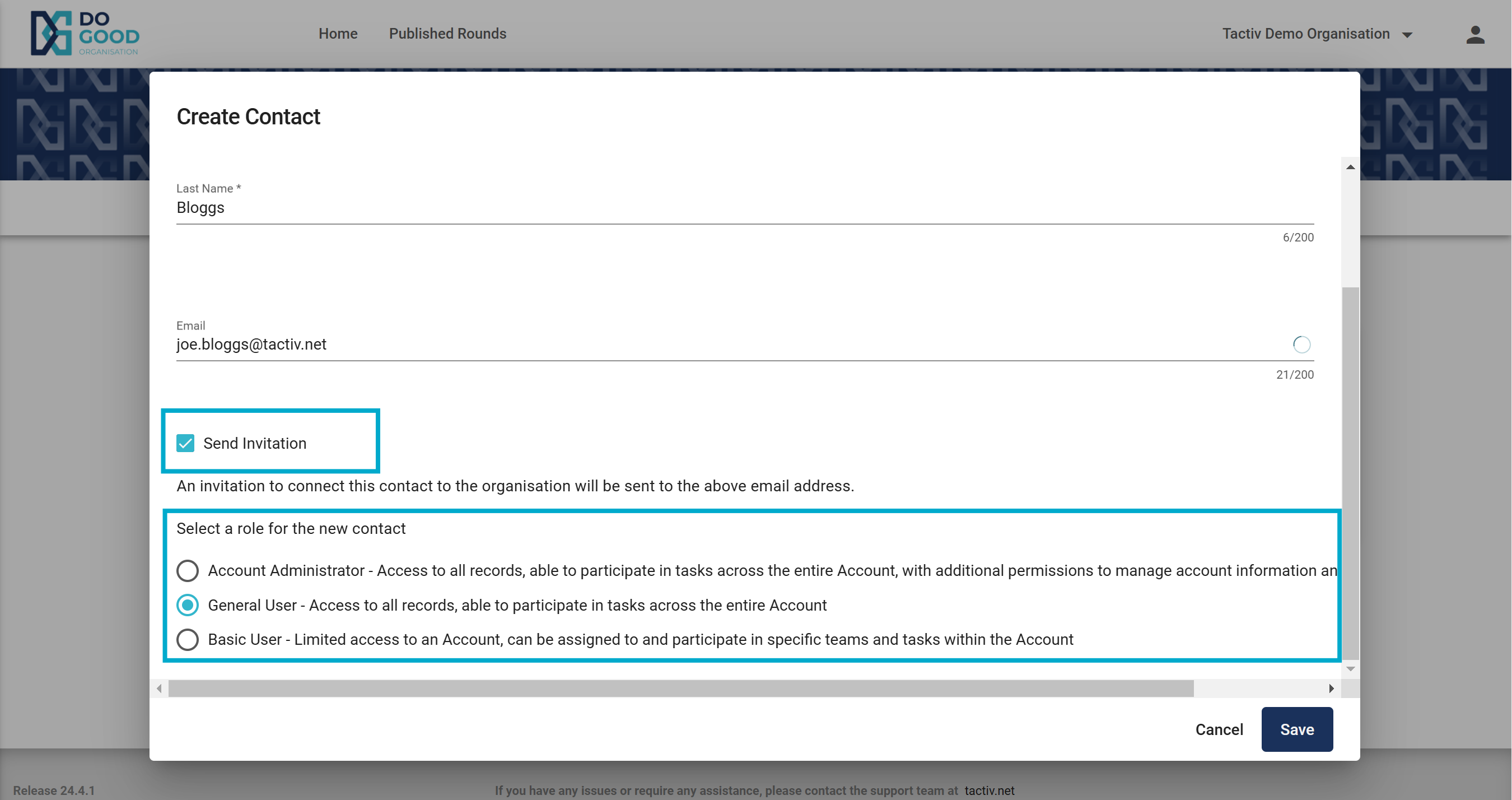Choose the Basic User role
Screen dimensions: 1512x800
tap(188, 640)
